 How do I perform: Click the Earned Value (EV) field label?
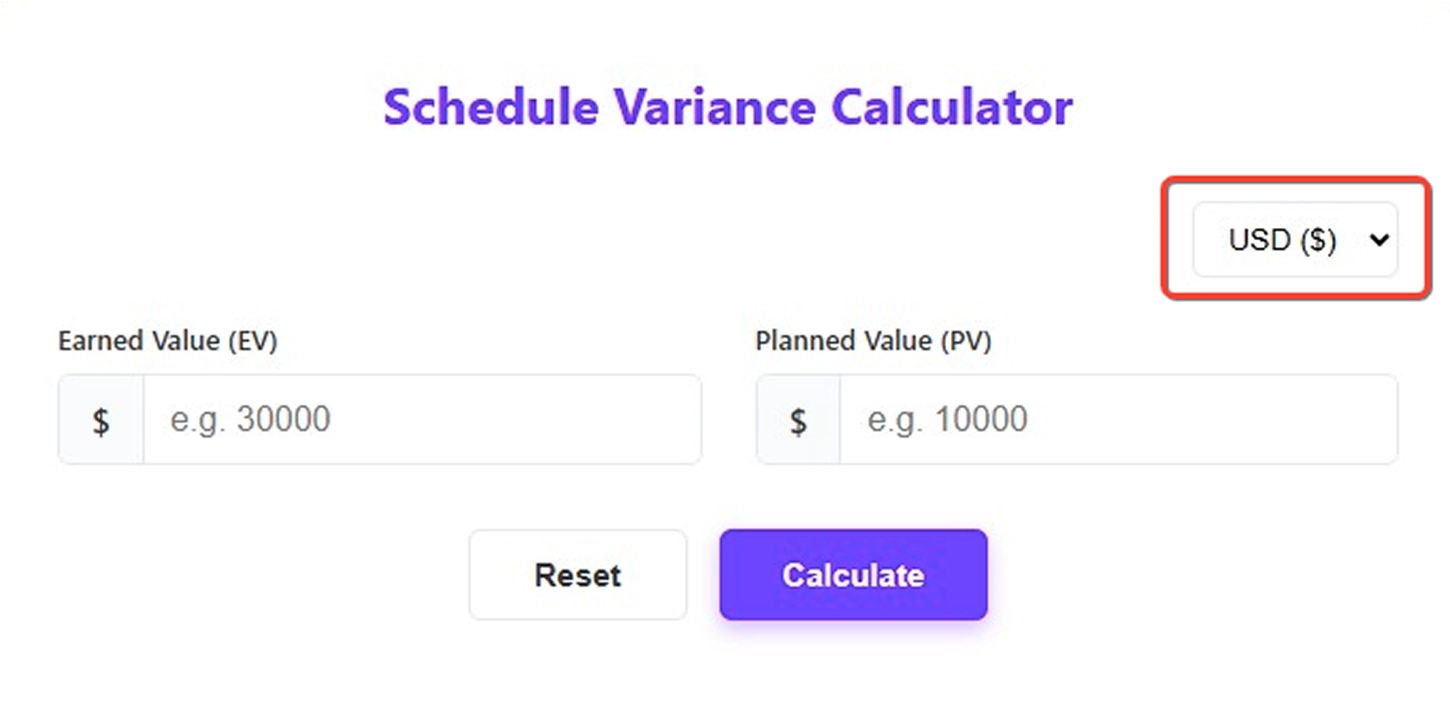point(168,340)
